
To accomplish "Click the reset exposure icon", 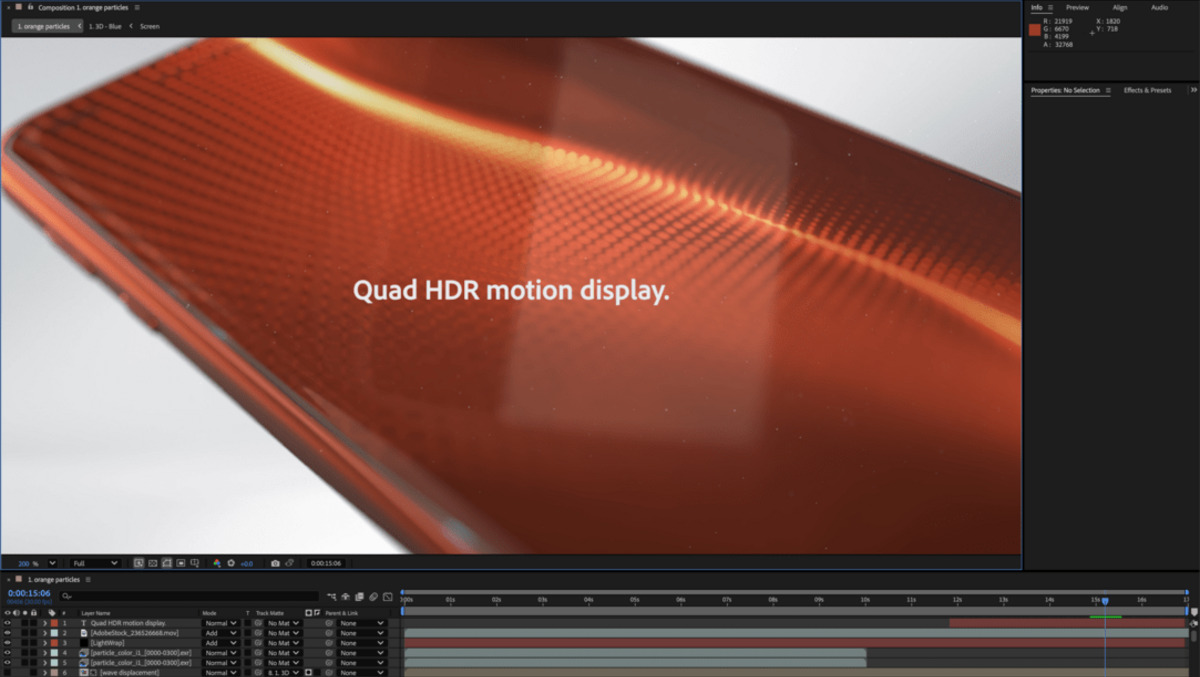I will coord(231,563).
